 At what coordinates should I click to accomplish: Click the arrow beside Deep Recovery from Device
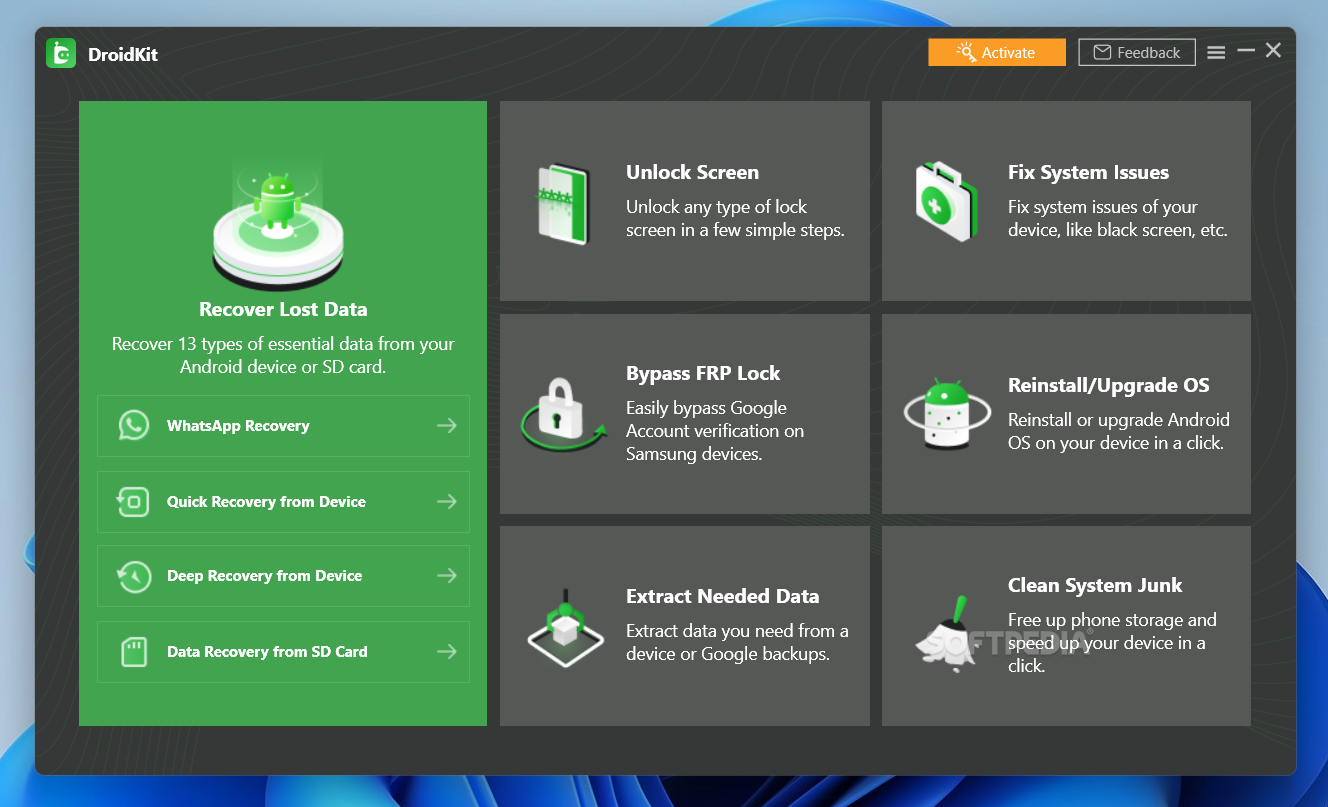pos(447,576)
